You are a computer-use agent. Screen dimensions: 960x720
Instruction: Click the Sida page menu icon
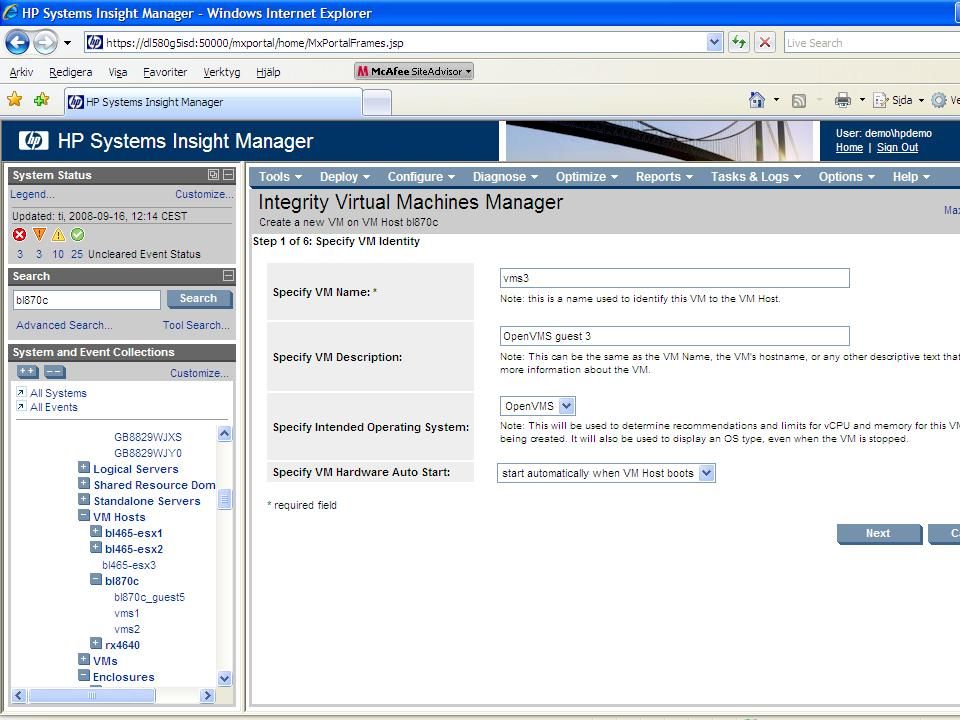pos(880,100)
